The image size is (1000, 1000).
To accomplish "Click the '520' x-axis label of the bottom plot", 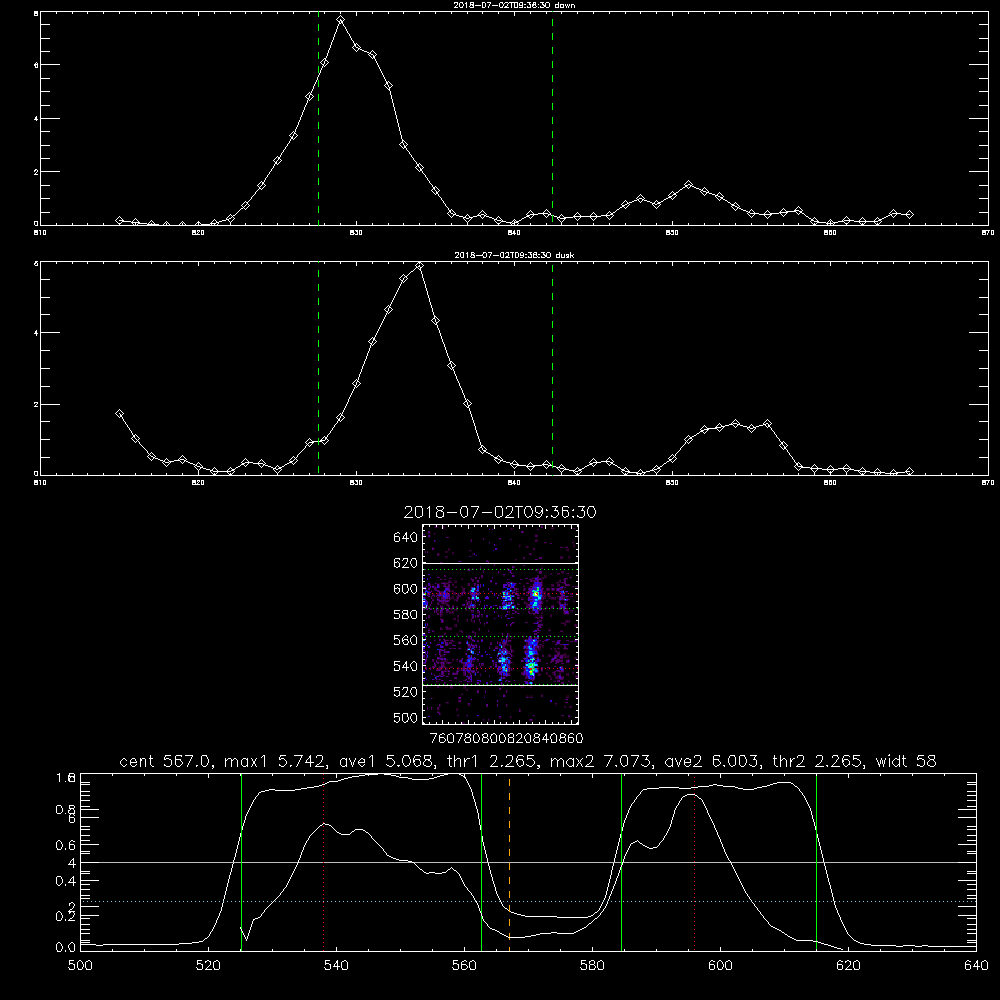I will pos(208,966).
